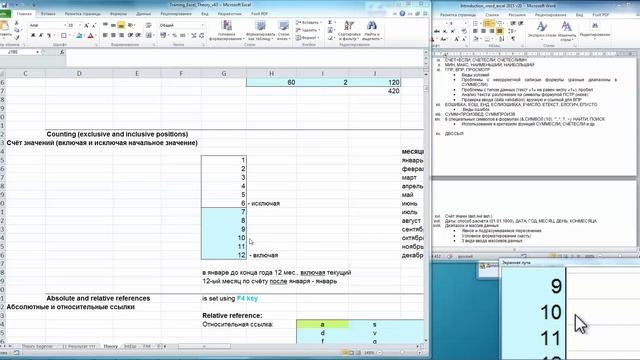The height and width of the screenshot is (360, 640).
Task: Center cell text horizontally in Excel
Action: click(113, 36)
